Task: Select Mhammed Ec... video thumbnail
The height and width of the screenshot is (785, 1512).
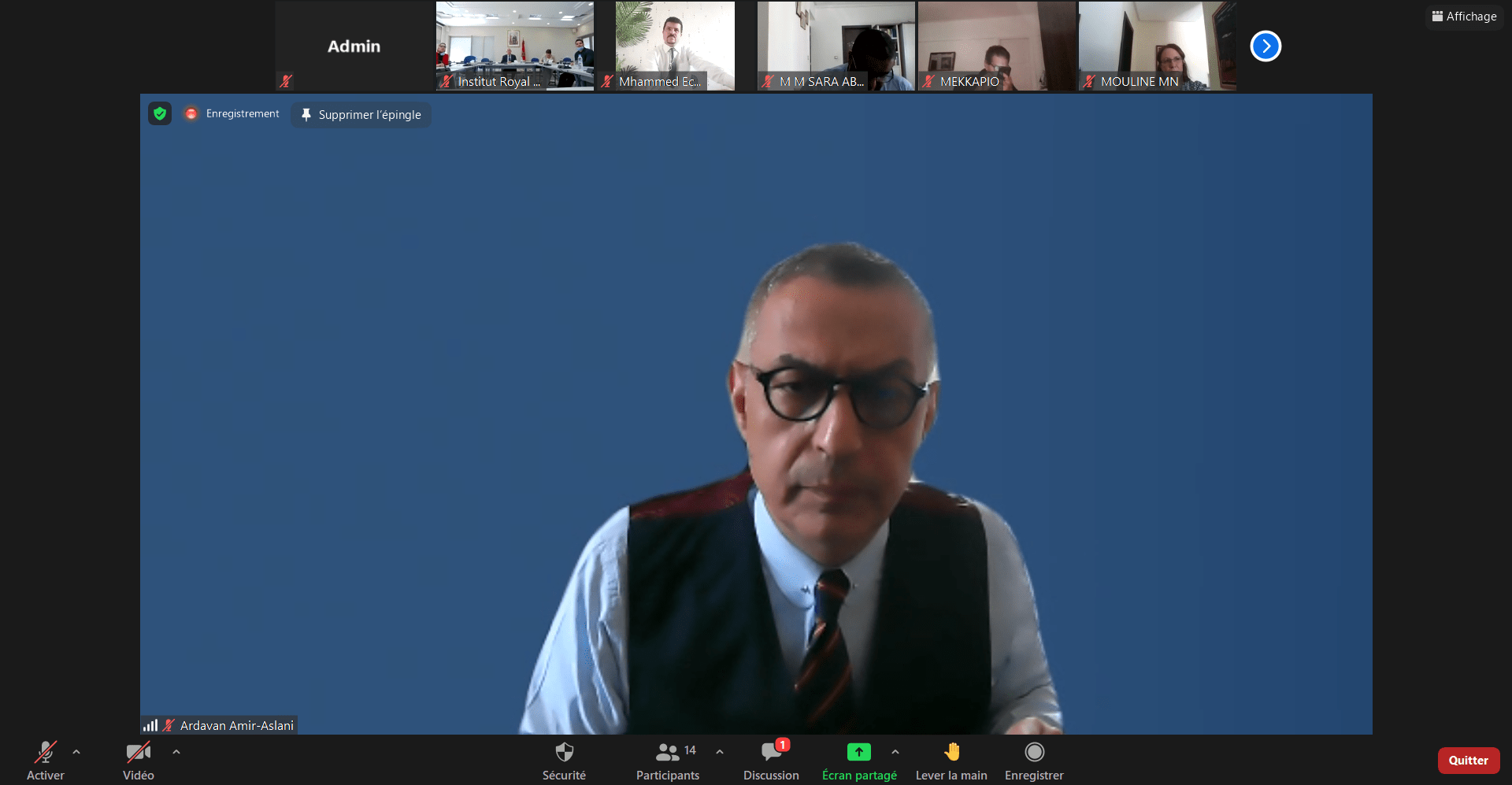Action: (x=675, y=46)
